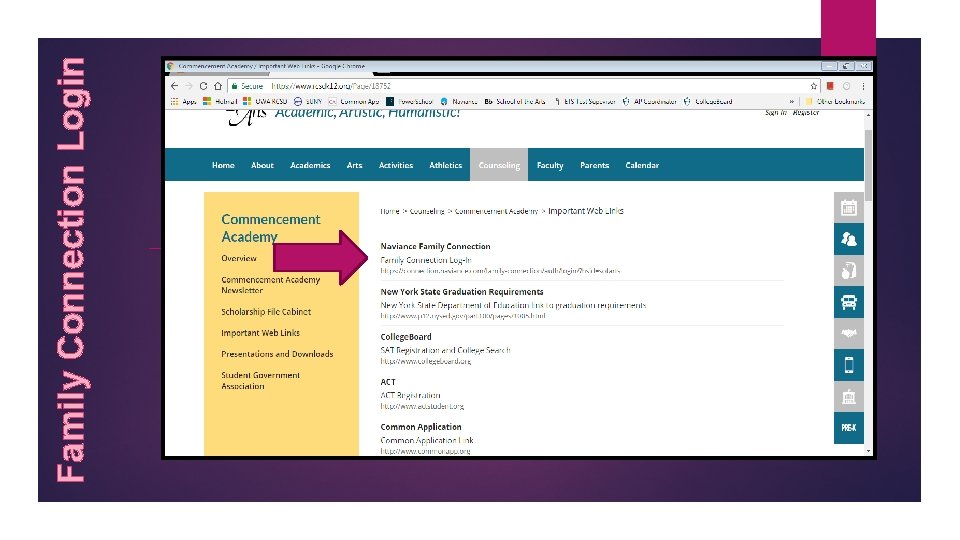
Task: Open SAT Registration and College Search link
Action: pos(445,350)
